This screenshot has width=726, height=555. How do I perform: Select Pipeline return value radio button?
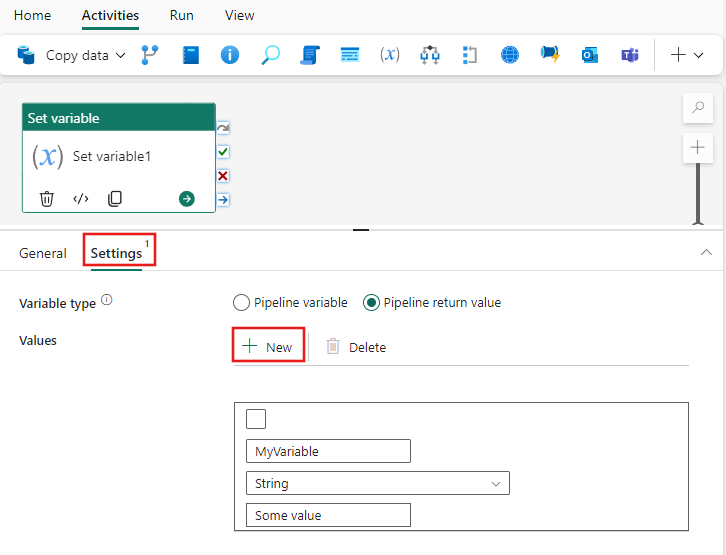point(371,303)
